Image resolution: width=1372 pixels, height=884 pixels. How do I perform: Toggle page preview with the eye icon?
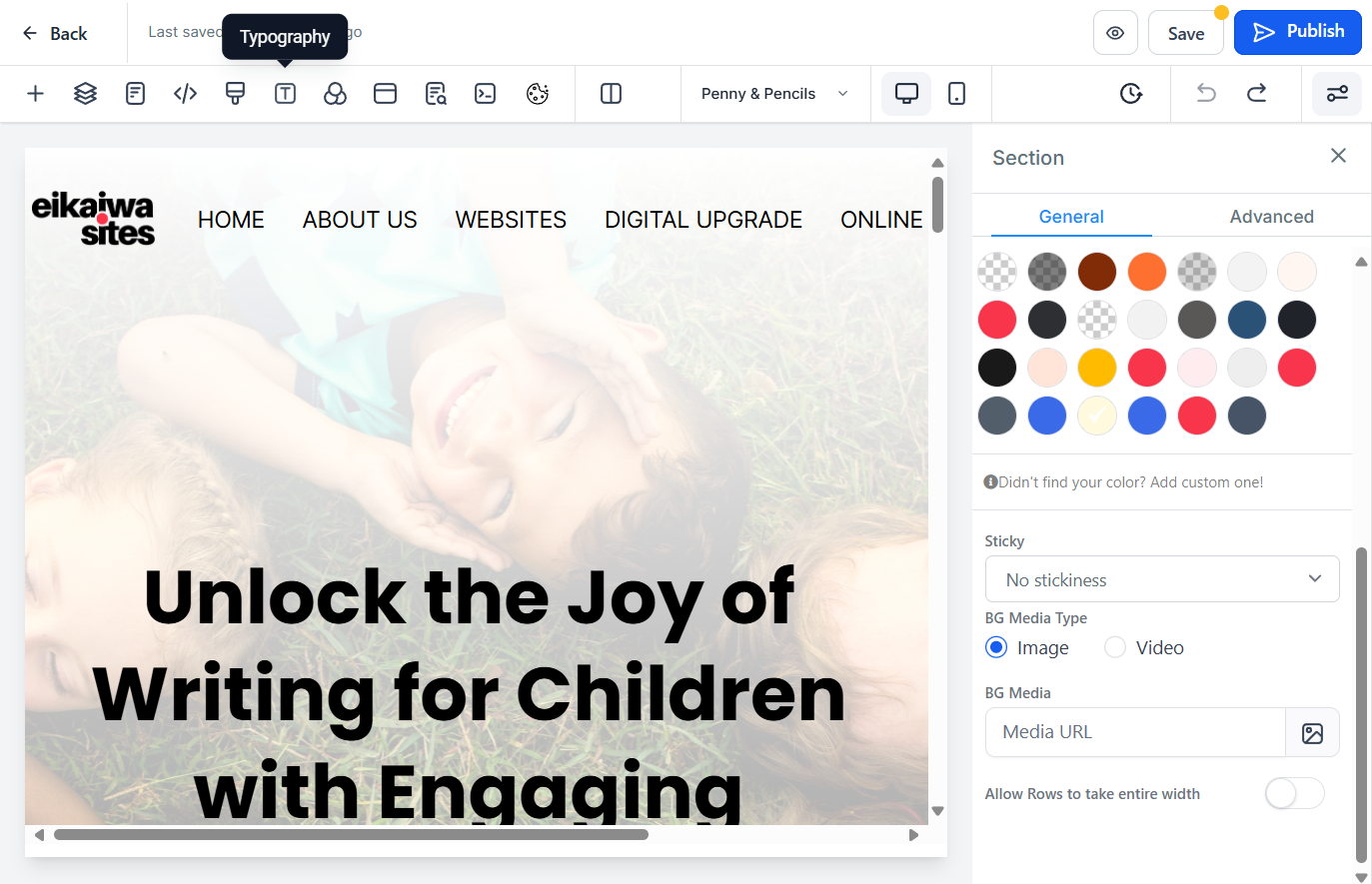(x=1115, y=33)
